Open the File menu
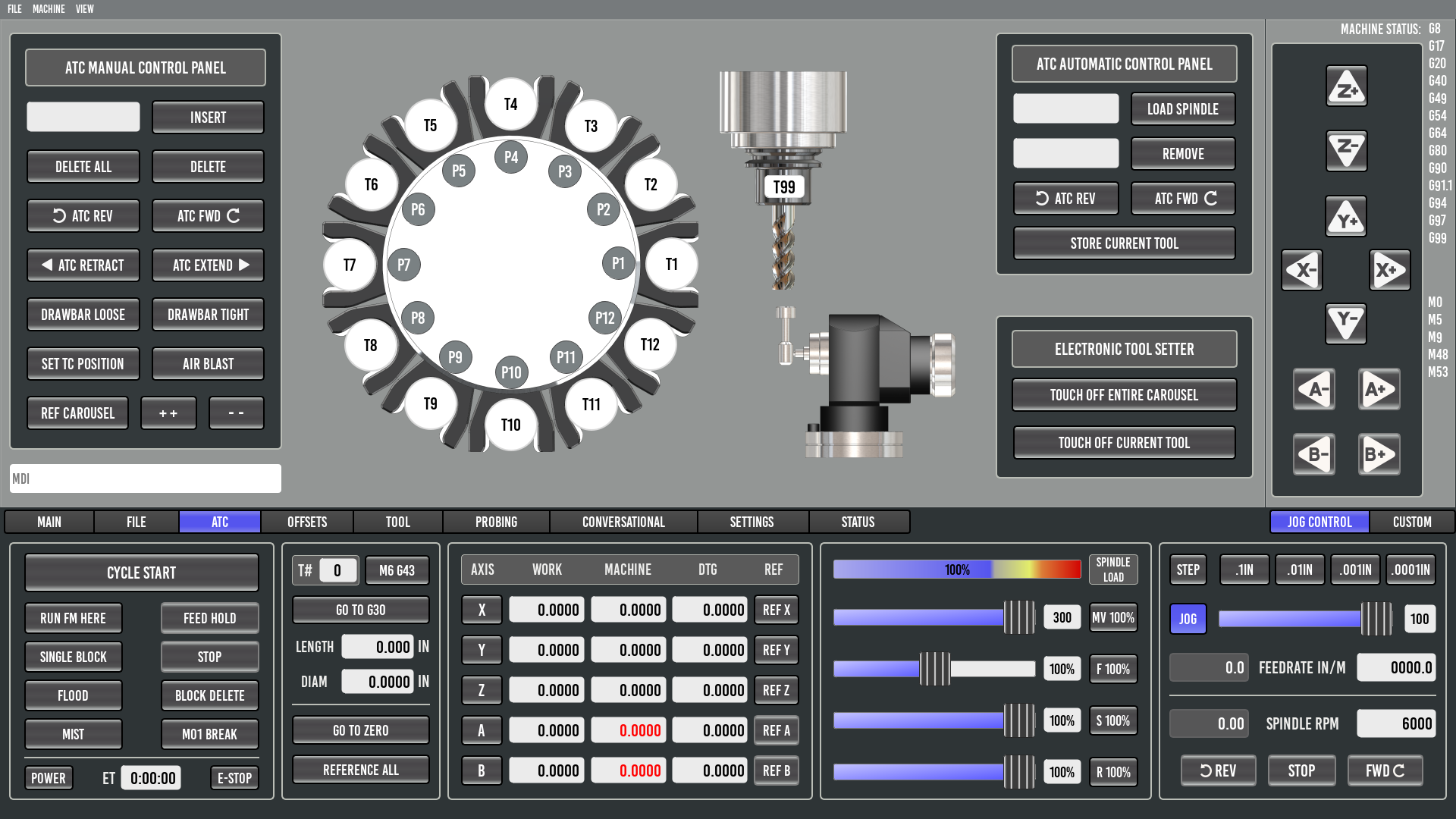The width and height of the screenshot is (1456, 819). point(15,9)
